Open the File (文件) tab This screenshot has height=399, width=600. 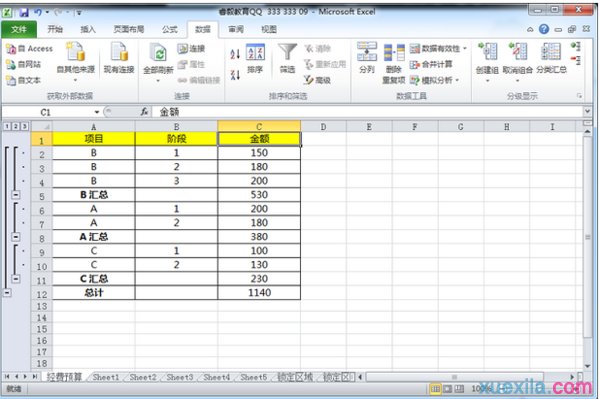coord(19,29)
